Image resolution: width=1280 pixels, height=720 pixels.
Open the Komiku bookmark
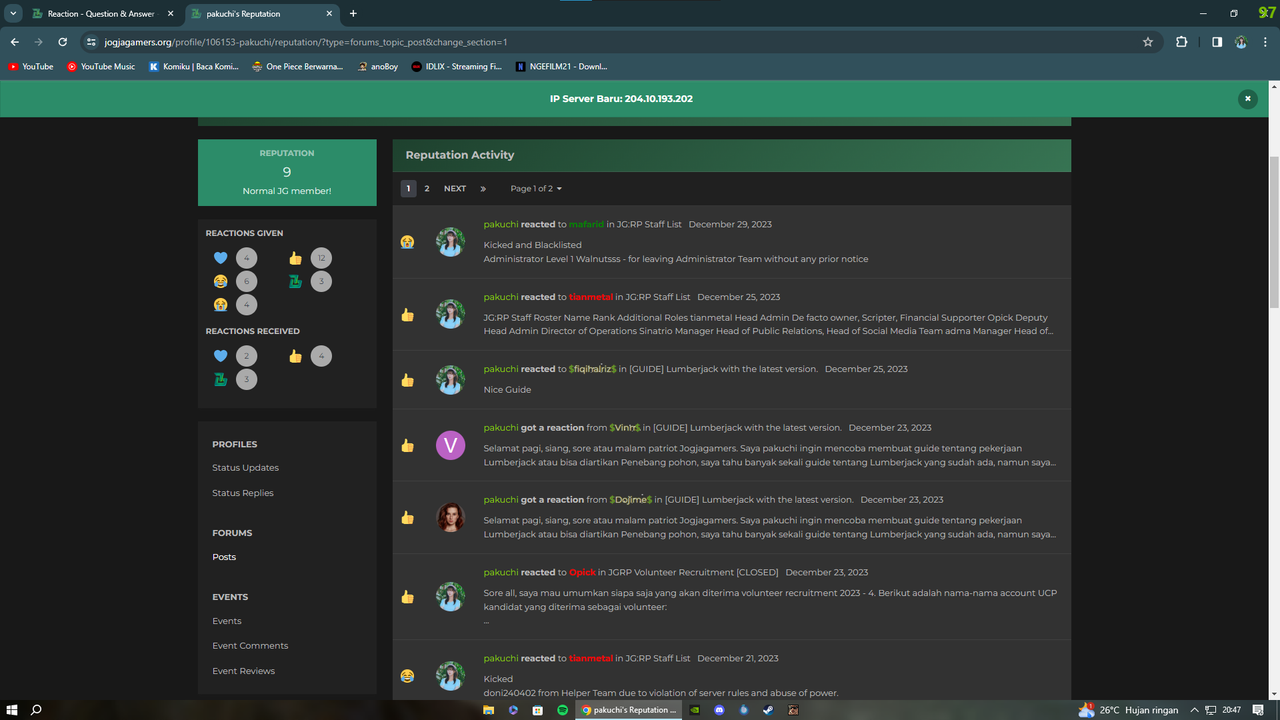coord(194,67)
